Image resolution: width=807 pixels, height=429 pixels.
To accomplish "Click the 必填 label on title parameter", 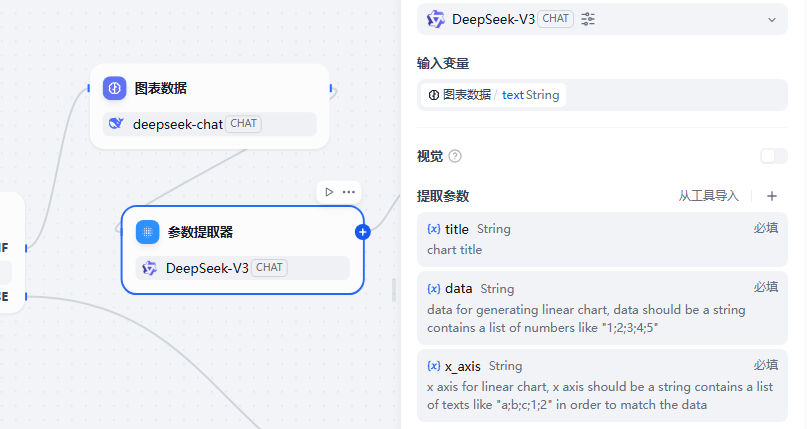I will pos(766,228).
